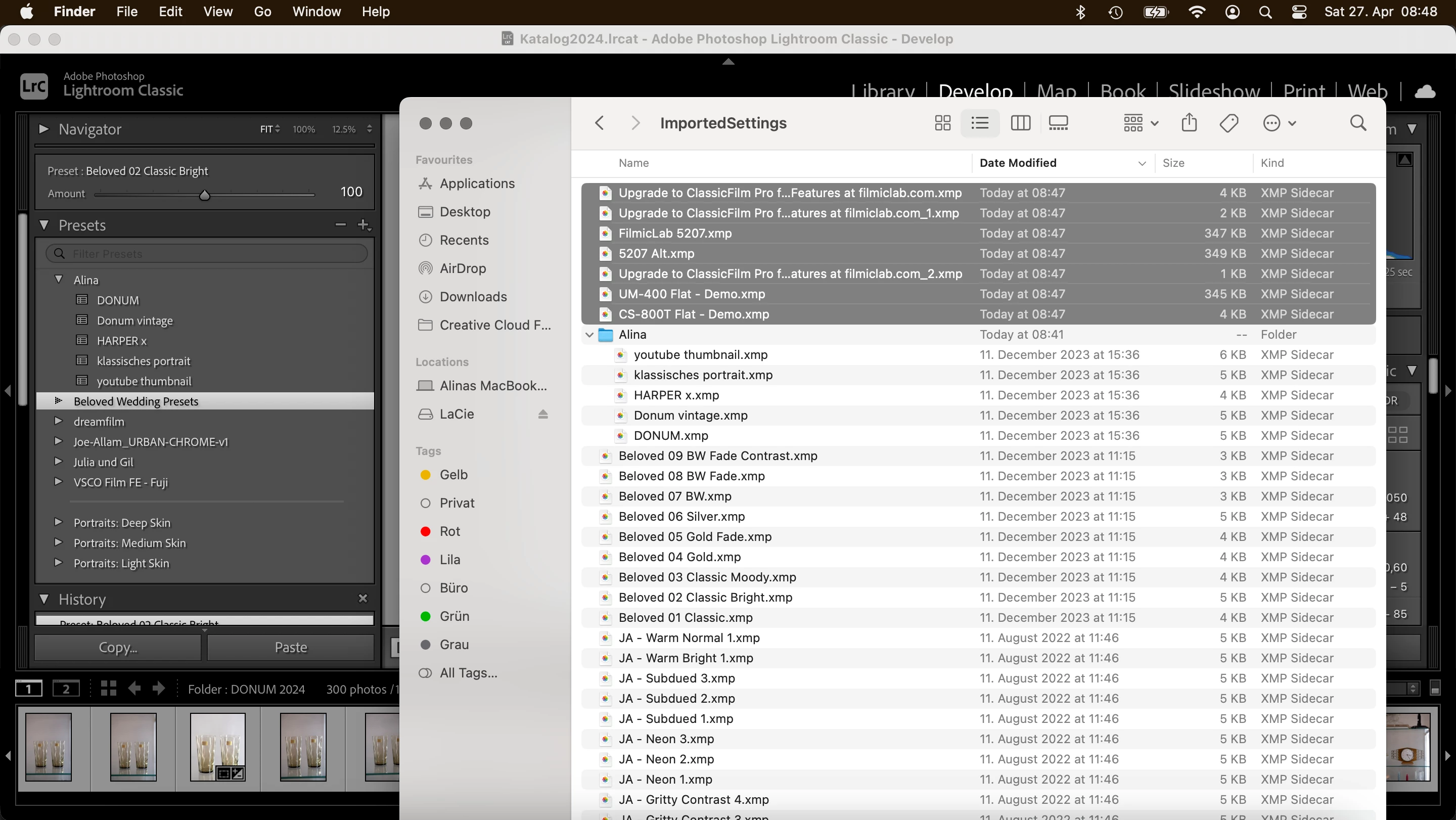Show grid view in filmstrip toolbar
Image resolution: width=1456 pixels, height=820 pixels.
pyautogui.click(x=109, y=689)
